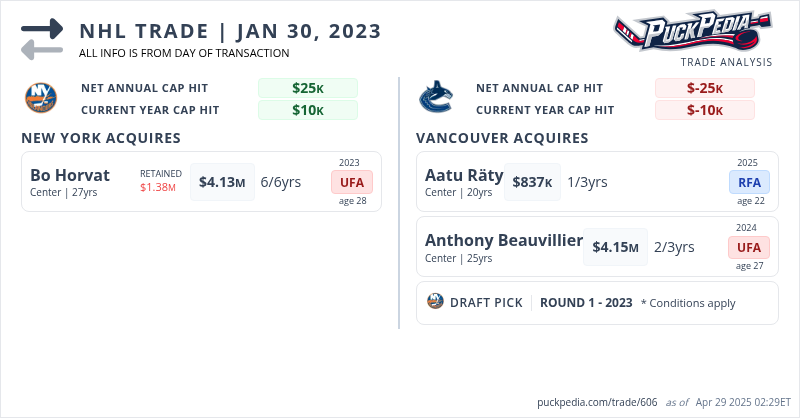Click Bo Horvat's $4.13M cap hit
This screenshot has width=800, height=418.
click(222, 182)
